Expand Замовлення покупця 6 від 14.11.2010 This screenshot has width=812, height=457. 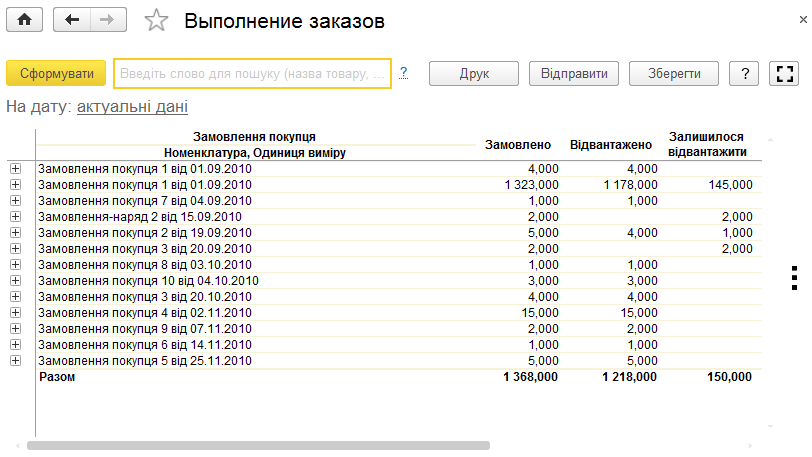(16, 346)
